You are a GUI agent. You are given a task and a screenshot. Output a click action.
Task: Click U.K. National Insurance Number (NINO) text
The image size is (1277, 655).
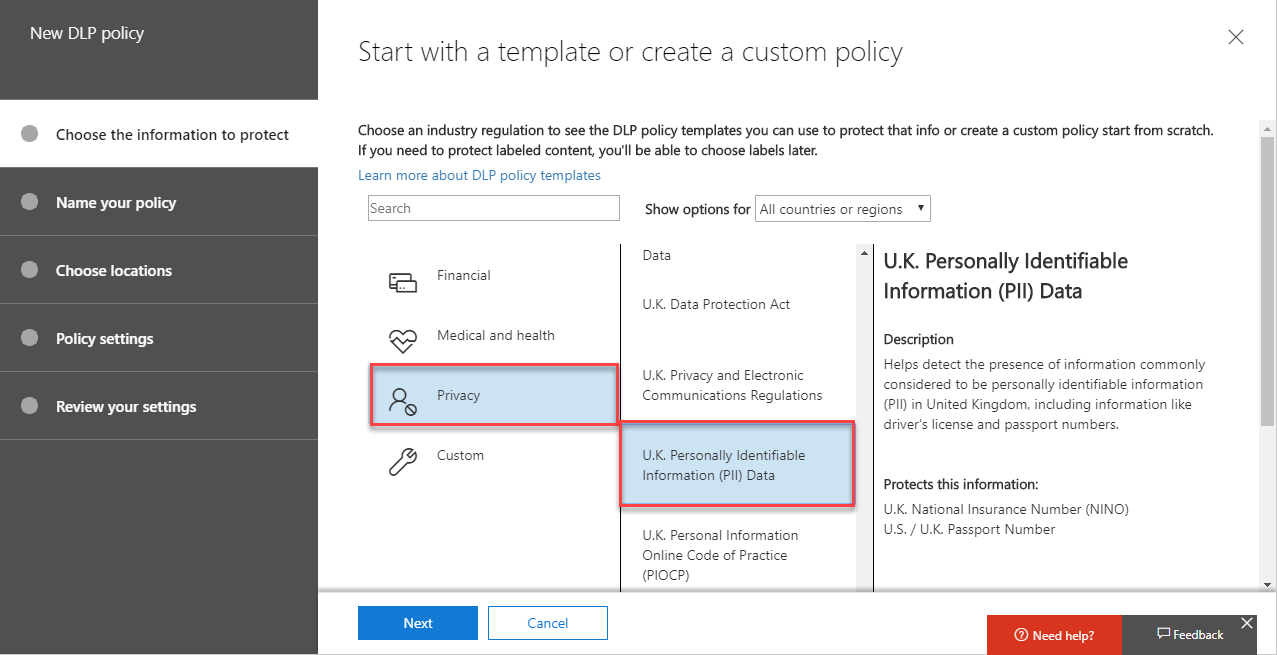[1006, 509]
